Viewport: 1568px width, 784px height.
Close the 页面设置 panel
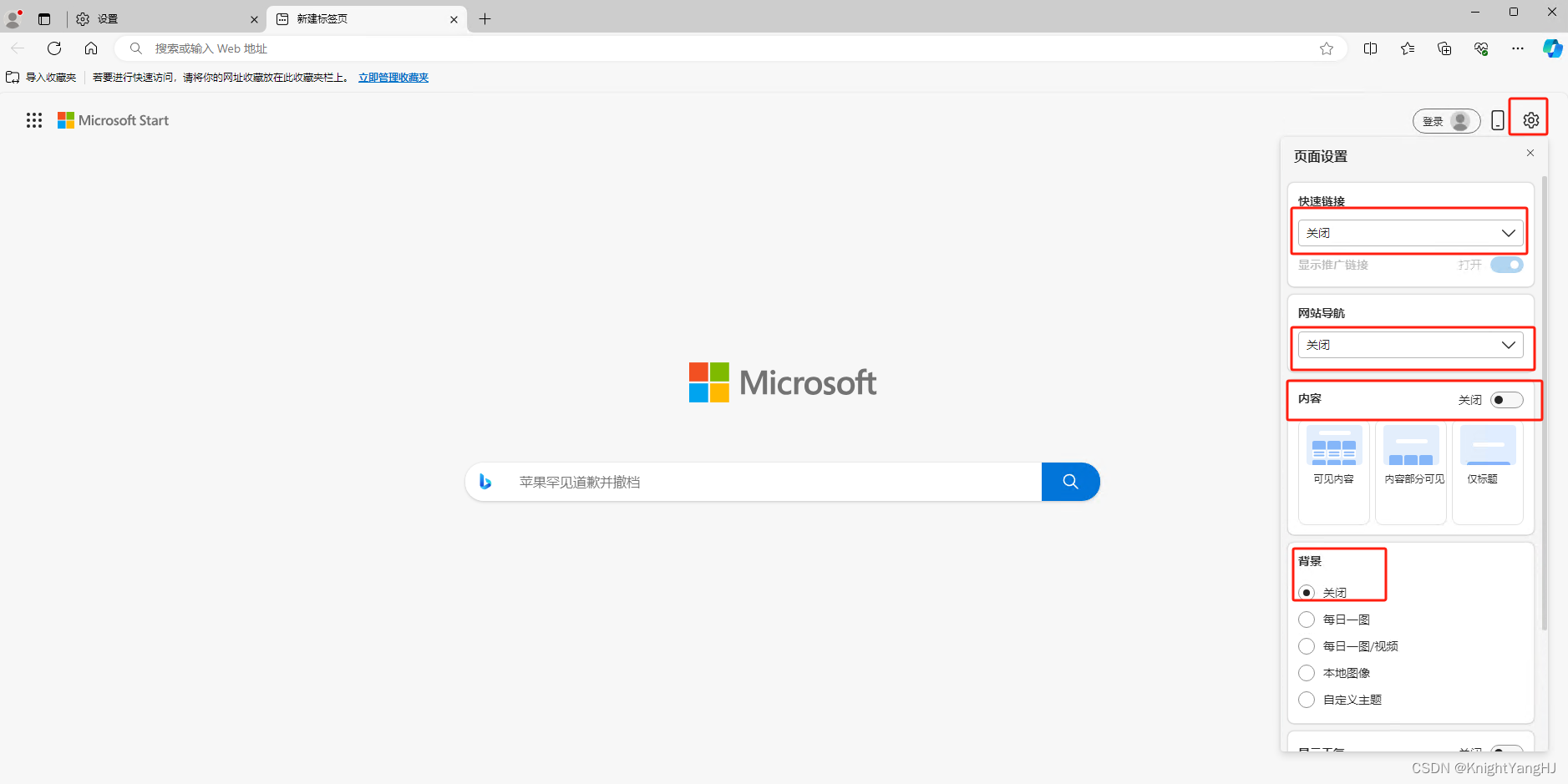1530,153
